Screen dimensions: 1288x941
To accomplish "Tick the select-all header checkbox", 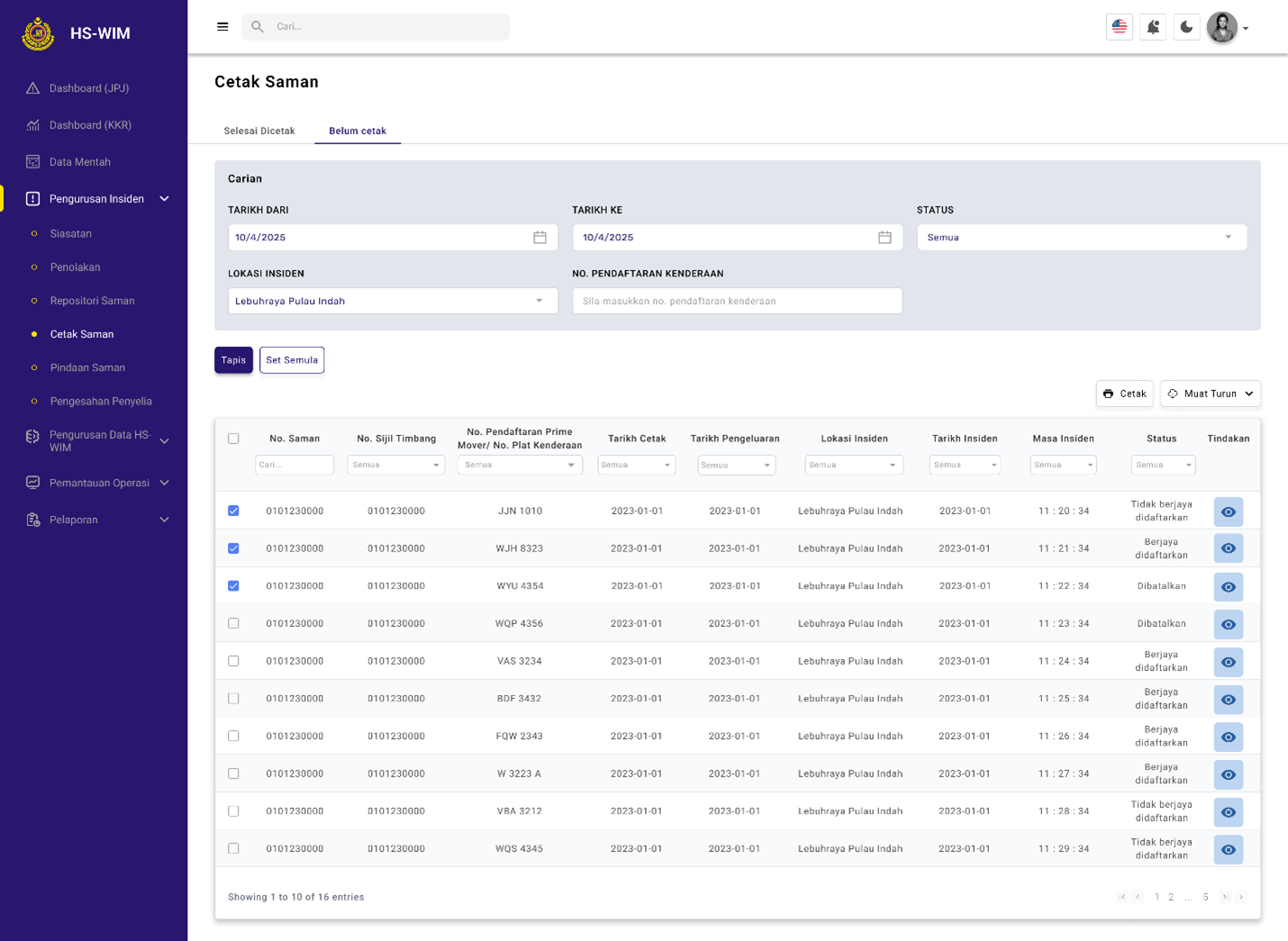I will [x=233, y=439].
